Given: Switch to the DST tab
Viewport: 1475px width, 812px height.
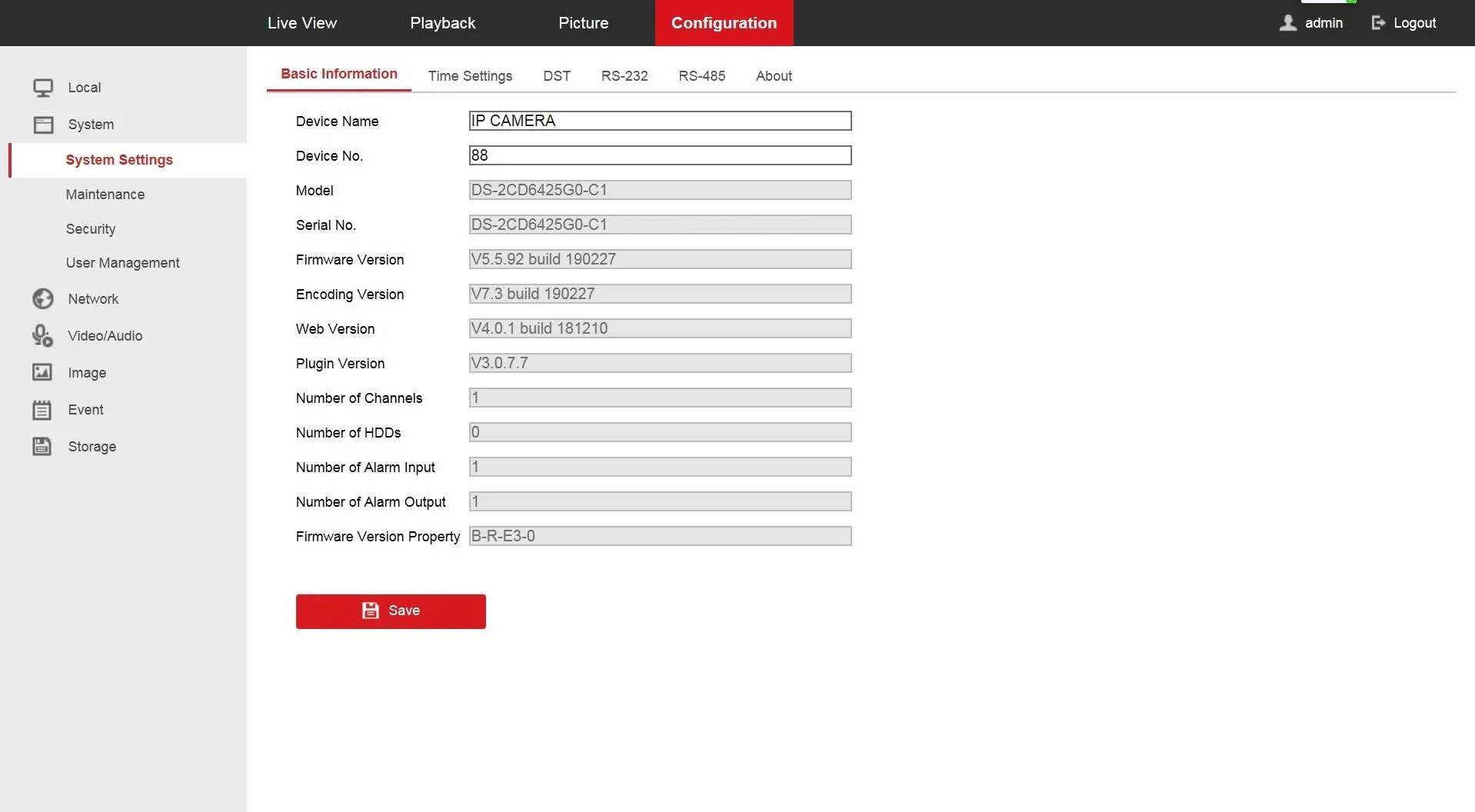Looking at the screenshot, I should tap(557, 76).
